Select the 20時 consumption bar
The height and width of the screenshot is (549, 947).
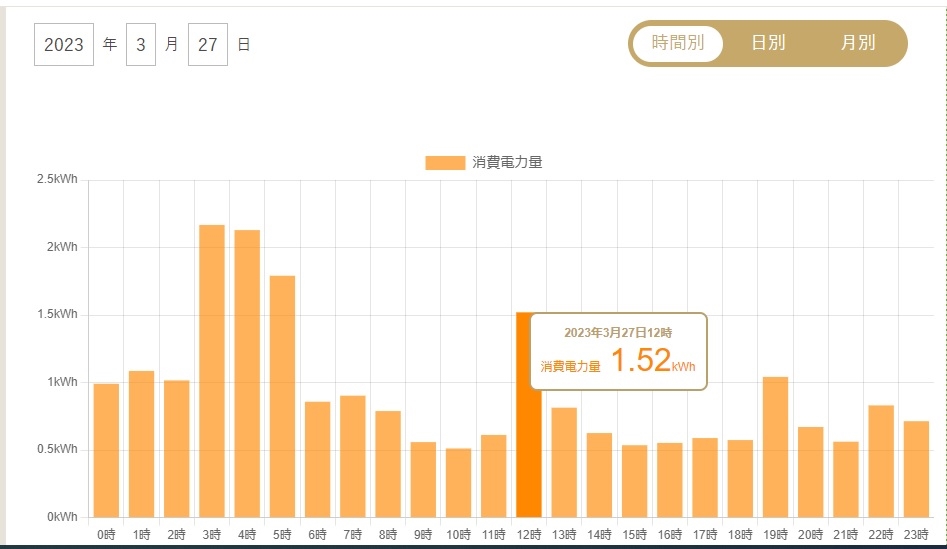[811, 472]
